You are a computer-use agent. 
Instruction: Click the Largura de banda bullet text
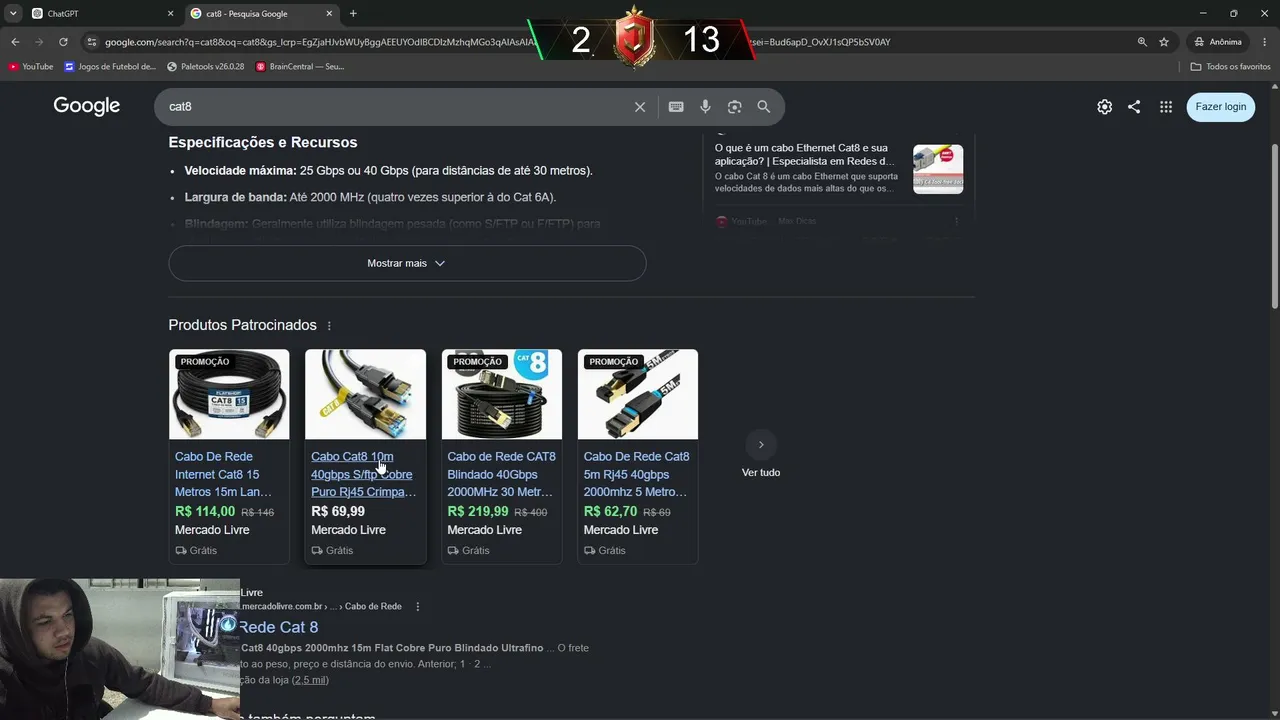click(370, 198)
